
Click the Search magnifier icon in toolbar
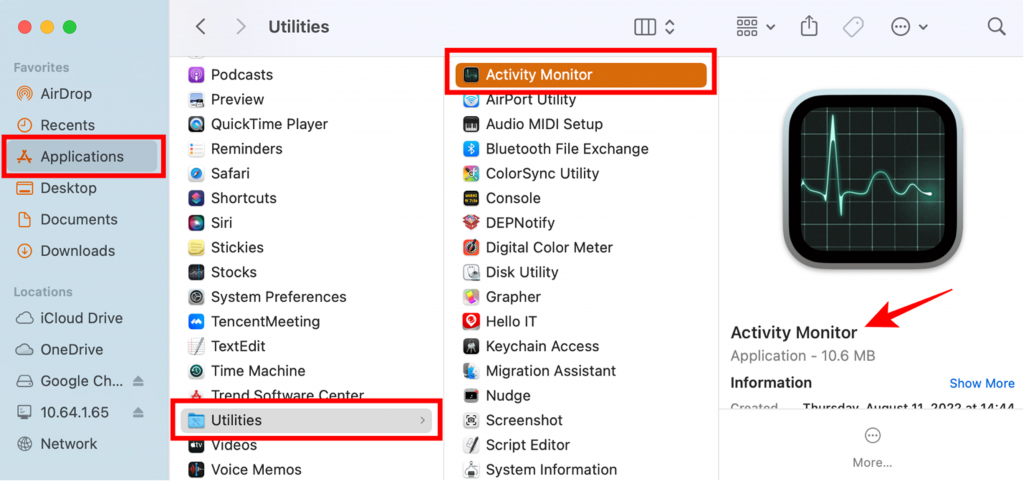996,27
